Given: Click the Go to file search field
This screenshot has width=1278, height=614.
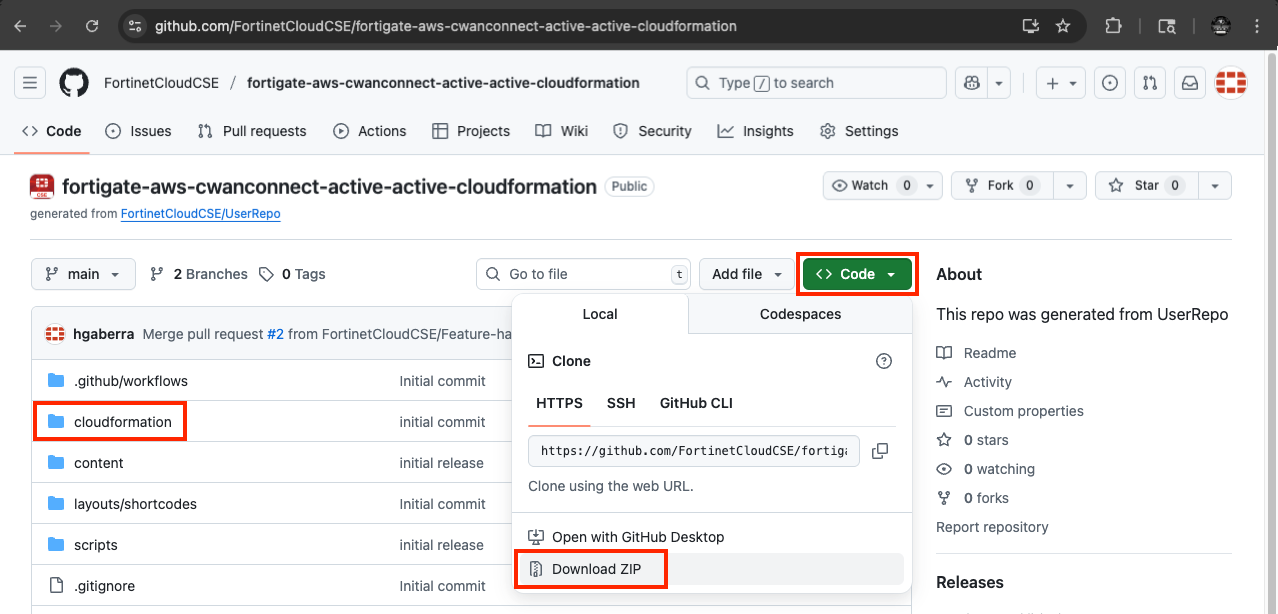Looking at the screenshot, I should tap(583, 274).
